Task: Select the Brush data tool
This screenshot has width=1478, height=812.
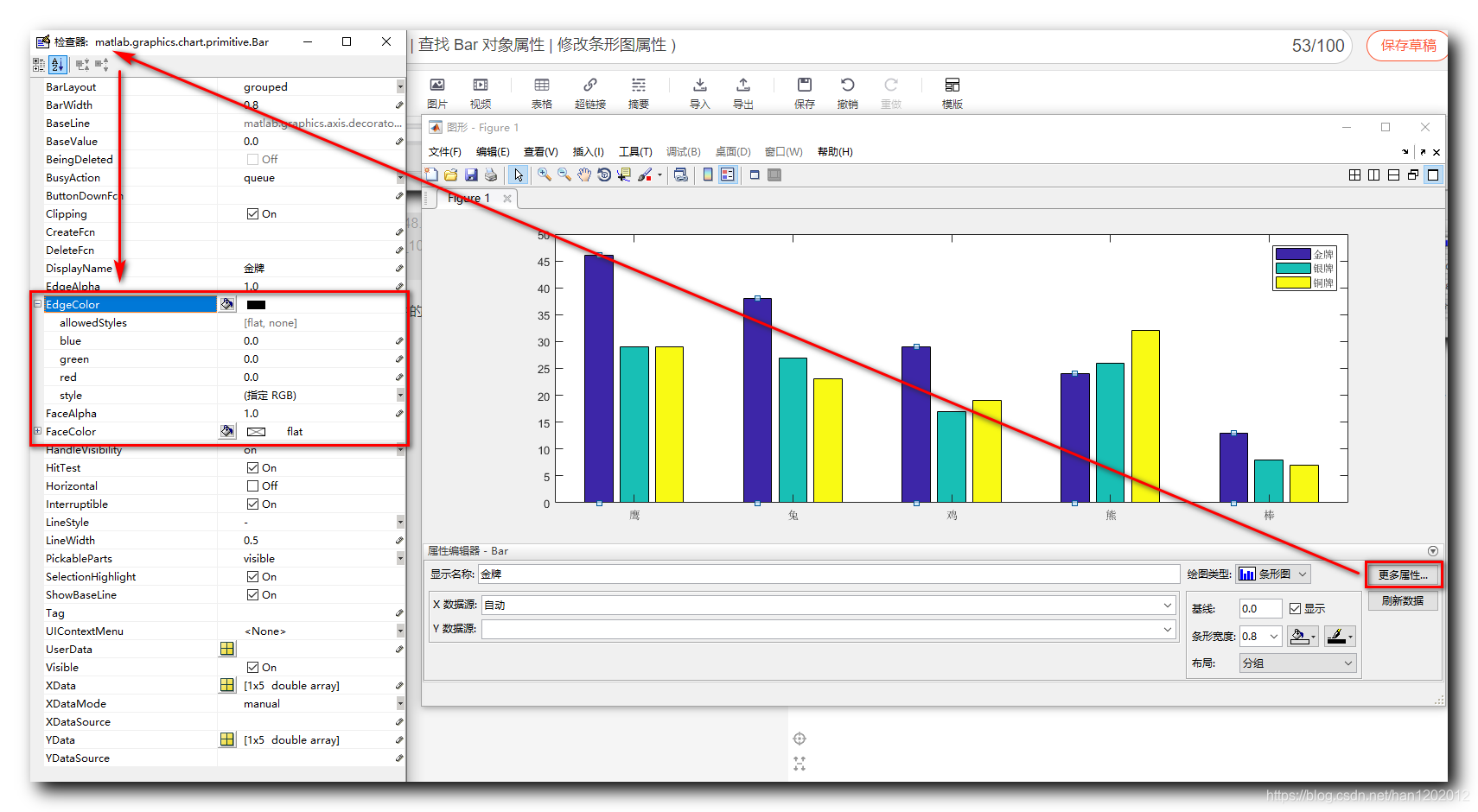Action: coord(645,174)
